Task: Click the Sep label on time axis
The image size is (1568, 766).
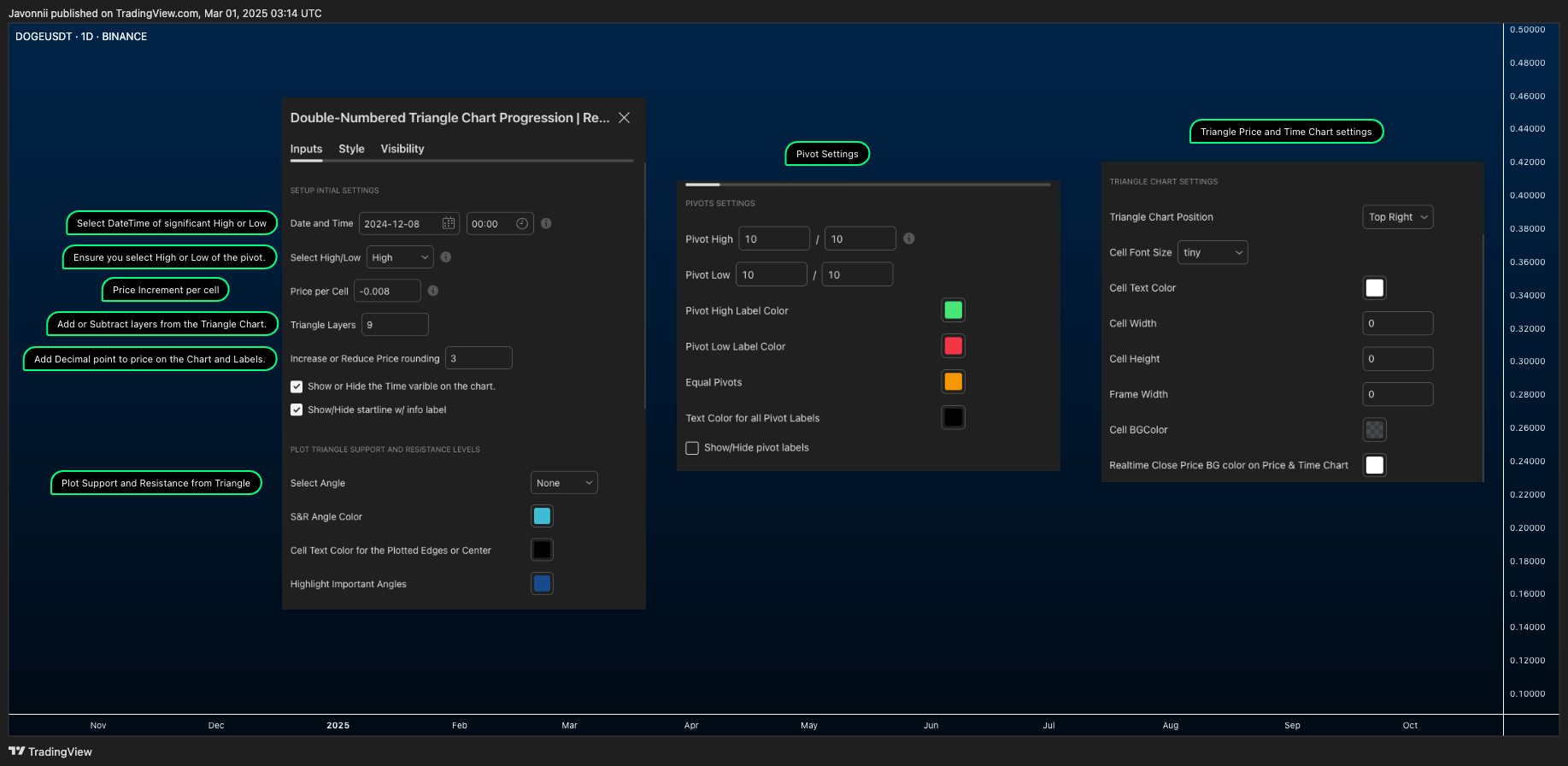Action: click(x=1292, y=725)
